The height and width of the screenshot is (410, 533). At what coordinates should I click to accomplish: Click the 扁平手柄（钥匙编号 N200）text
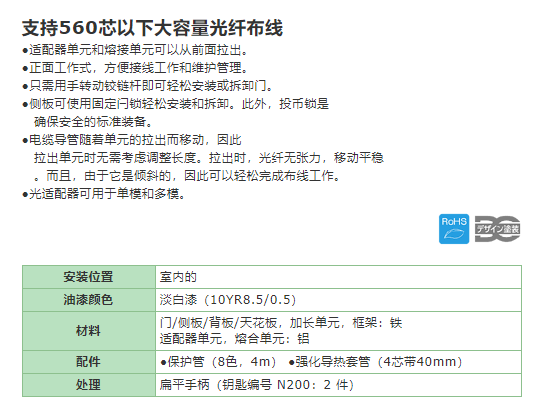(257, 385)
